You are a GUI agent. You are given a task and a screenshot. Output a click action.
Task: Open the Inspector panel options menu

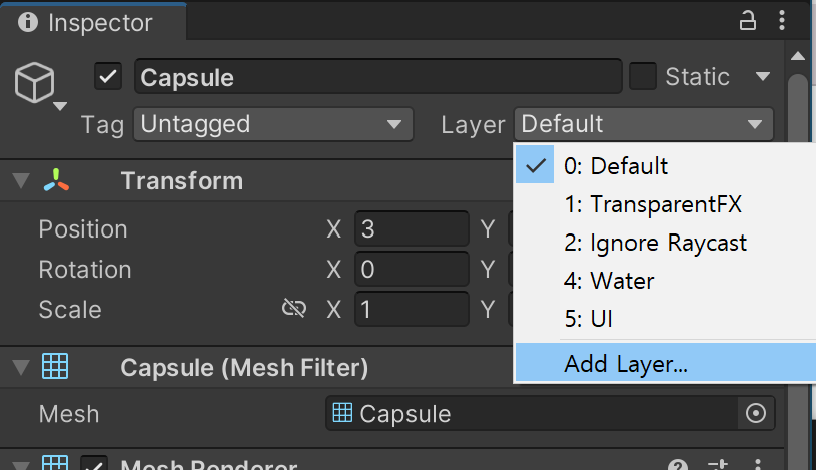click(x=785, y=21)
